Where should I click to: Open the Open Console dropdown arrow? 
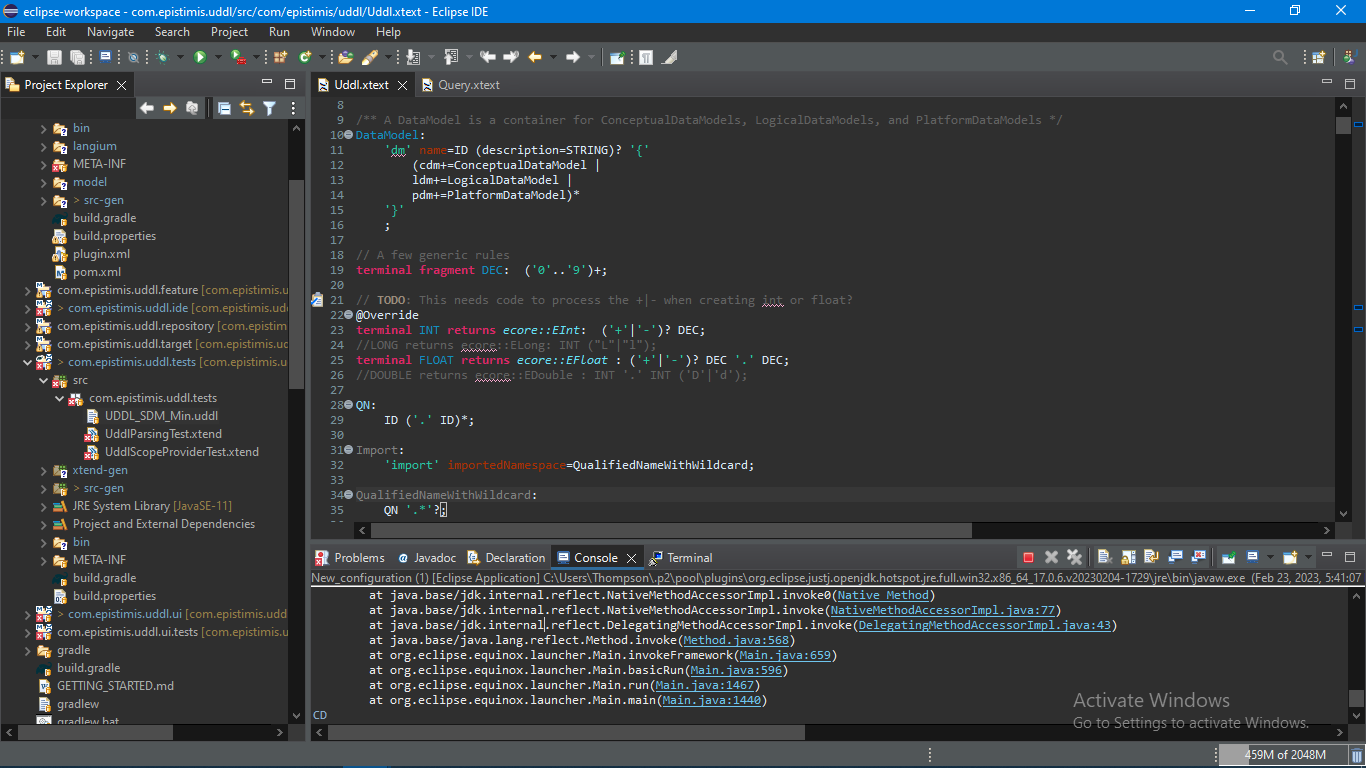tap(1308, 557)
